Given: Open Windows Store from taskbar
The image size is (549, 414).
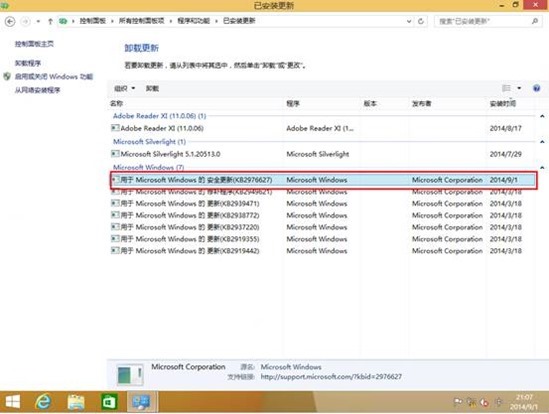Looking at the screenshot, I should pos(109,402).
